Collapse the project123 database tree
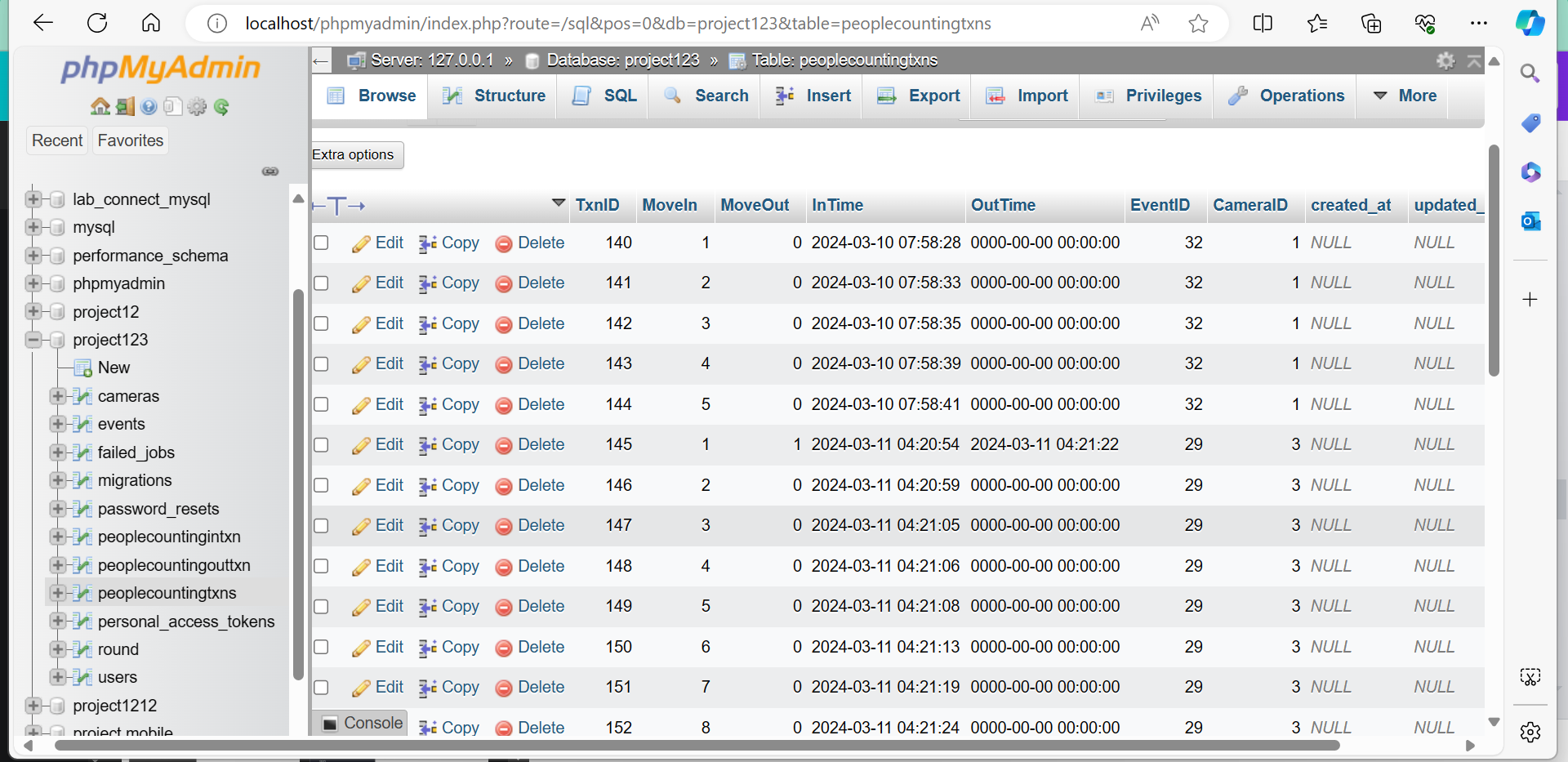1568x762 pixels. click(33, 340)
